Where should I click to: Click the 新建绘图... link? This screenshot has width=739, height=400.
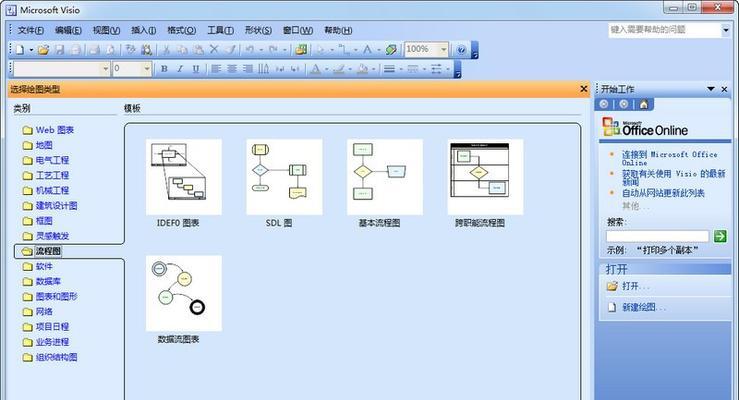click(644, 307)
